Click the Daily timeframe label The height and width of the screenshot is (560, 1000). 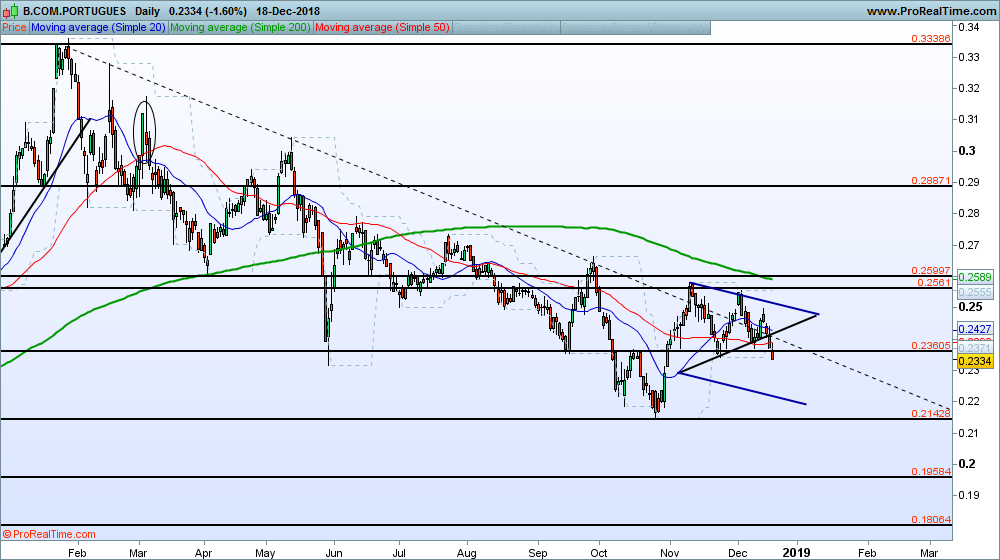(x=148, y=11)
